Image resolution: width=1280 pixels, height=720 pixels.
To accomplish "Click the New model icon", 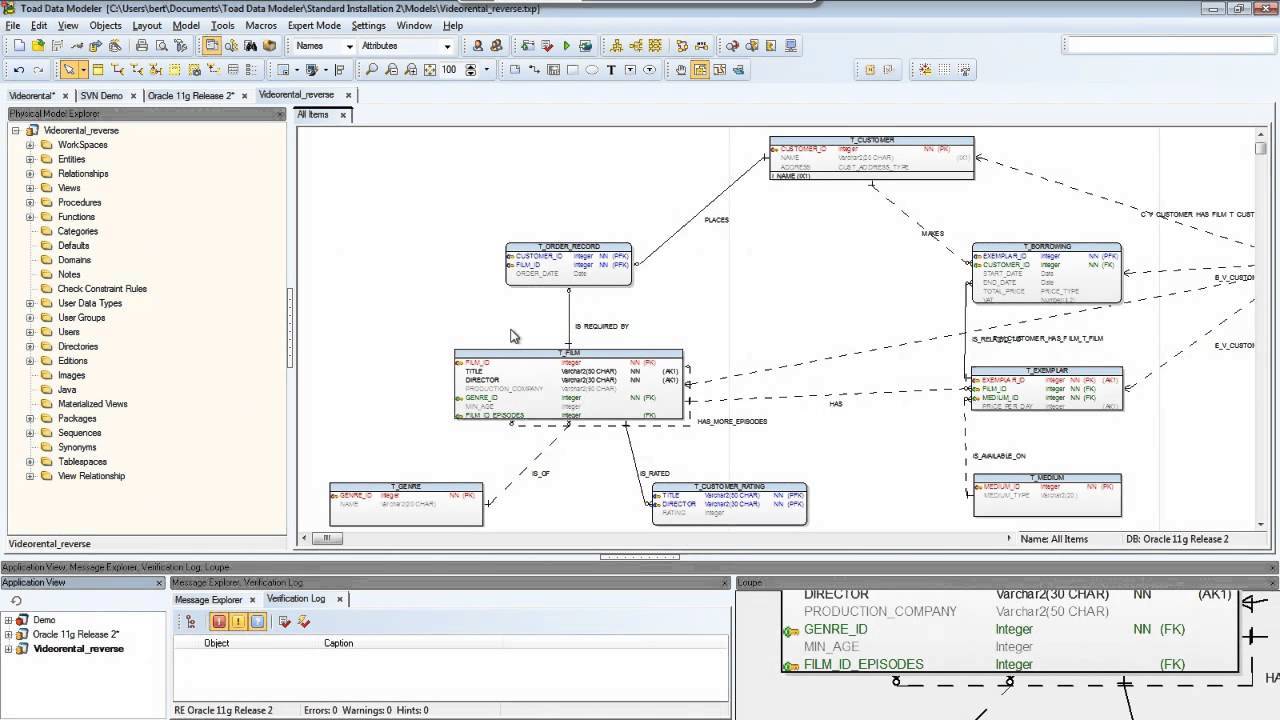I will click(x=19, y=46).
